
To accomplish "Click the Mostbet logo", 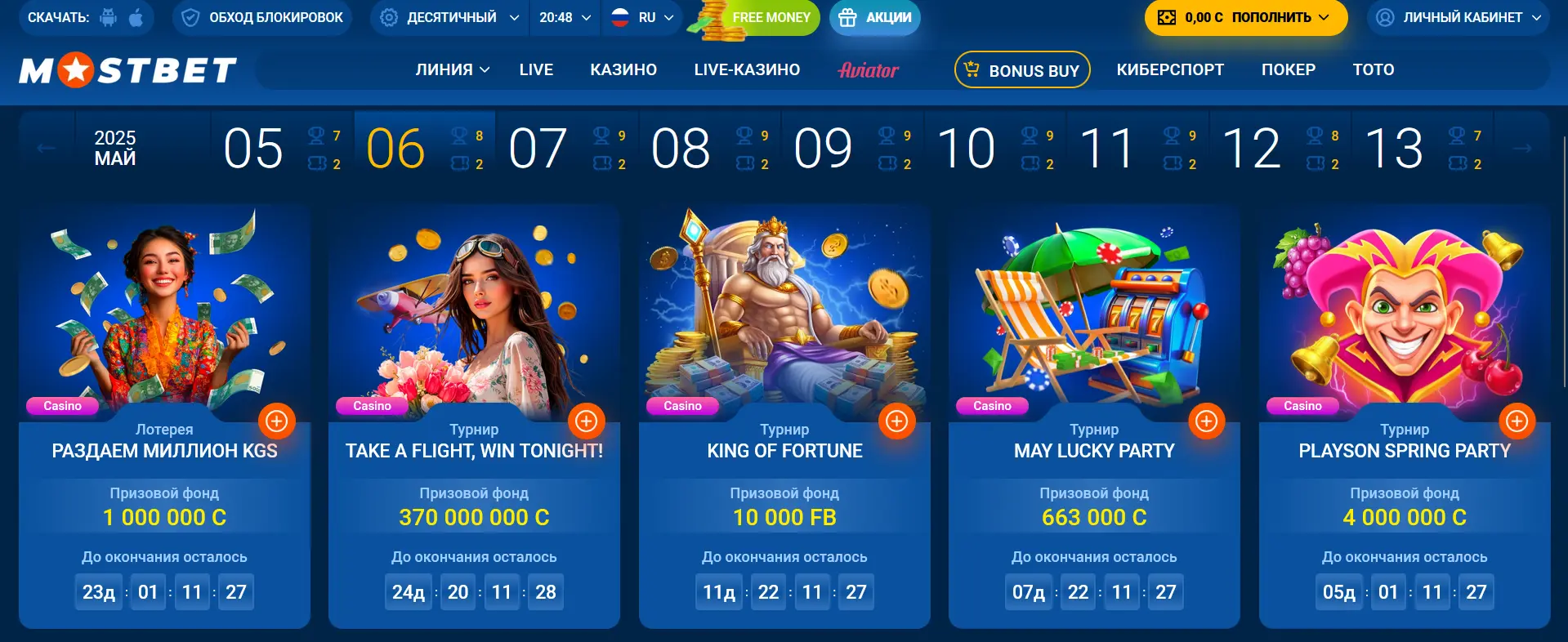I will coord(128,70).
